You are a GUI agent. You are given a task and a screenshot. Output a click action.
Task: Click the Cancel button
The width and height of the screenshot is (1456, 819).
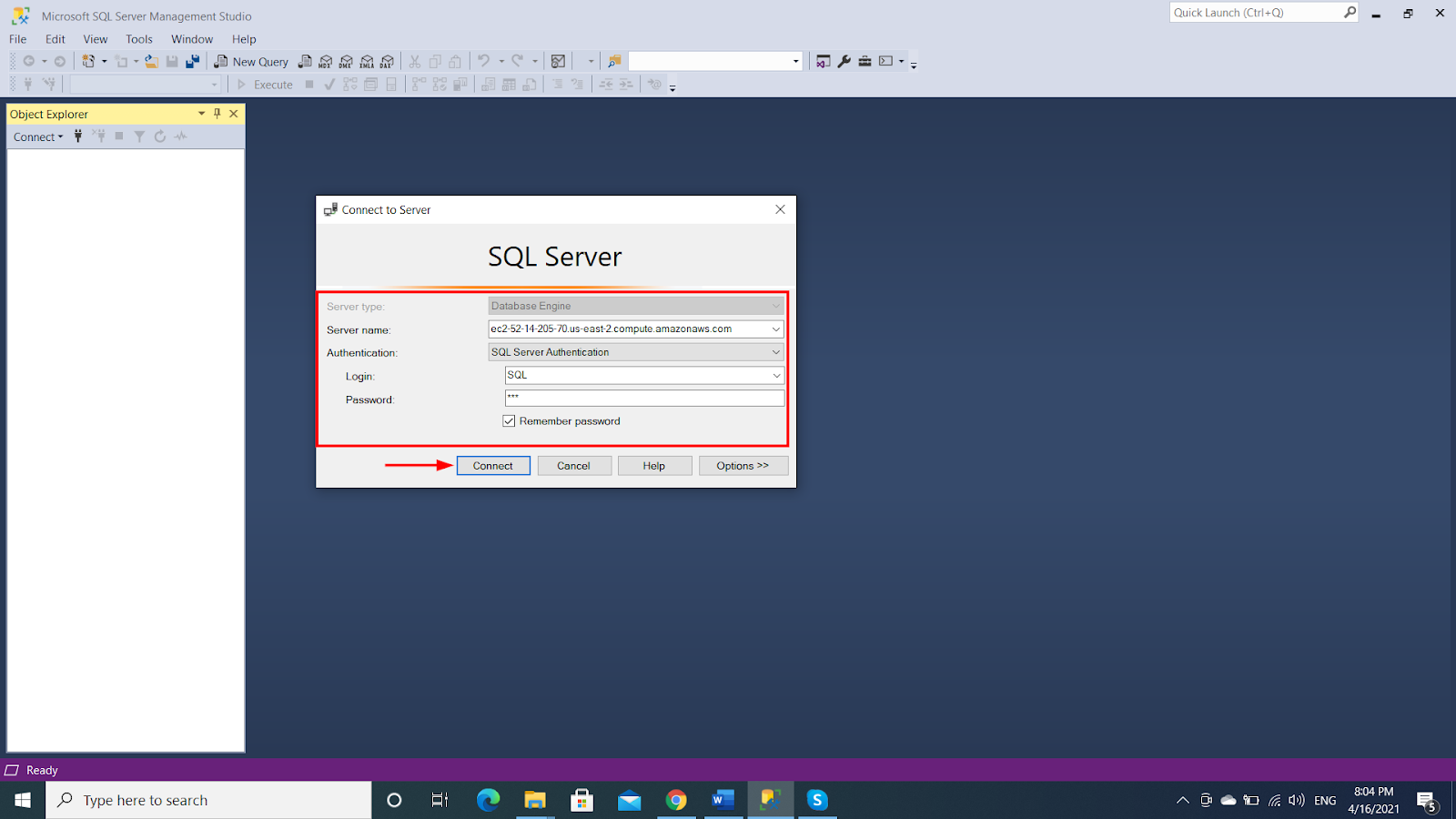coord(573,466)
